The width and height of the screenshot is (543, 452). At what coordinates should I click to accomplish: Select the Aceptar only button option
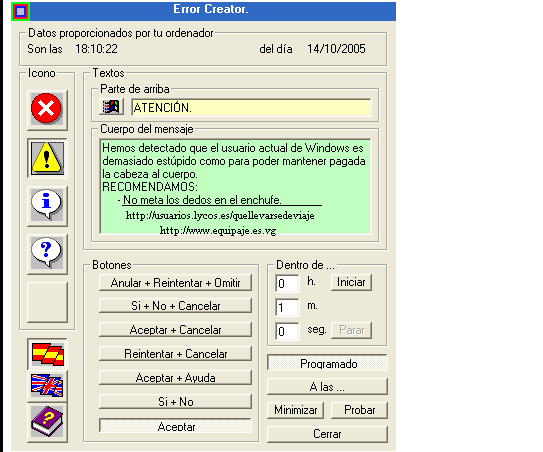coord(175,425)
